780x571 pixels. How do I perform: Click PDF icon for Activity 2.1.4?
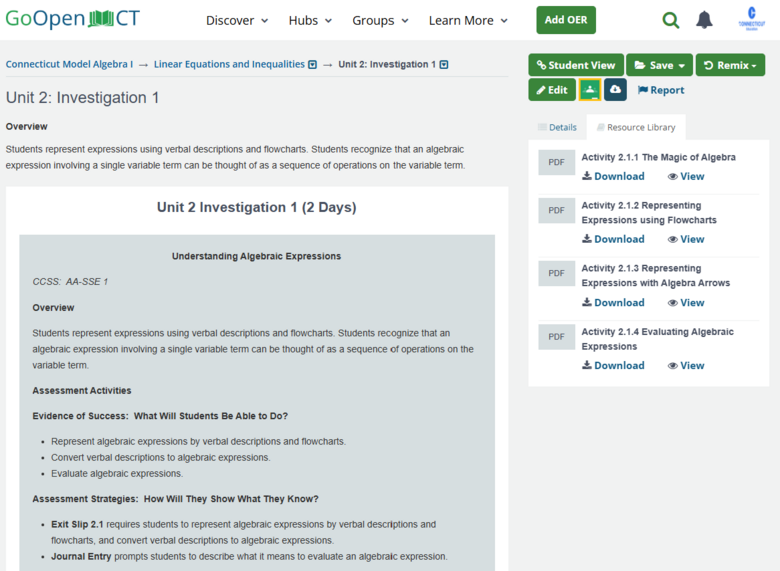coord(556,337)
